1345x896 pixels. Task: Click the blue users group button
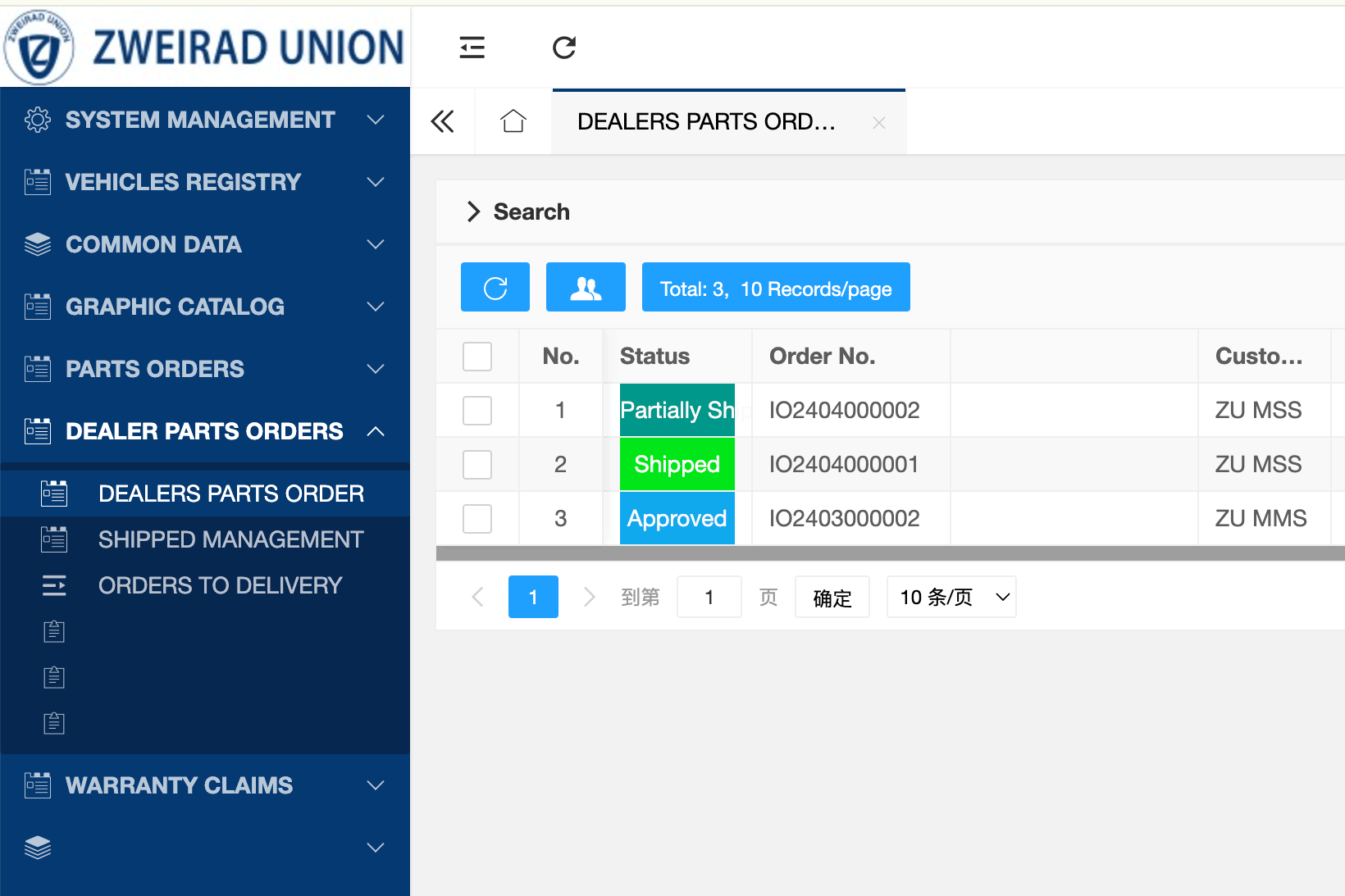(x=586, y=287)
